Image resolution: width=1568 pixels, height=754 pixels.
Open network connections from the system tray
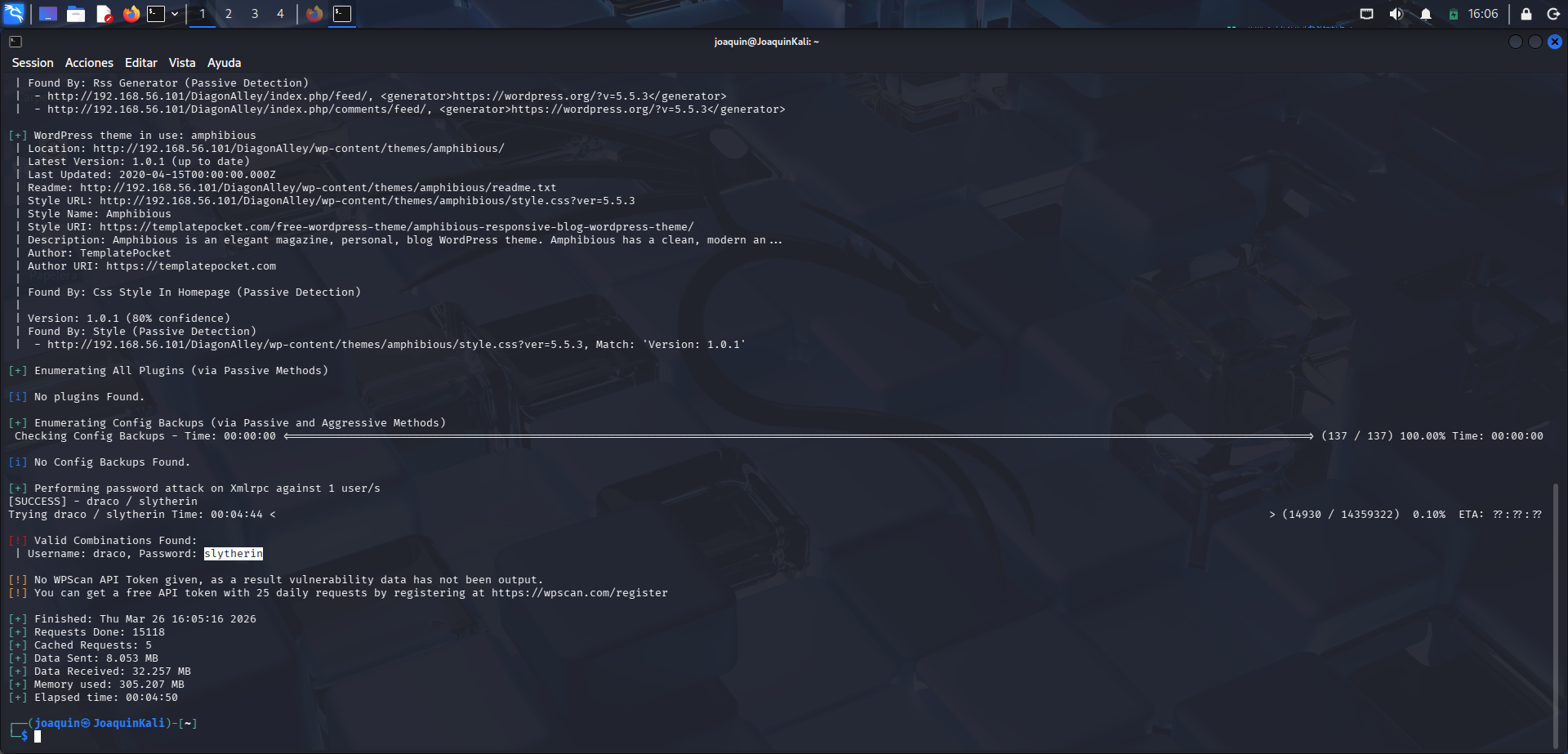tap(1366, 13)
